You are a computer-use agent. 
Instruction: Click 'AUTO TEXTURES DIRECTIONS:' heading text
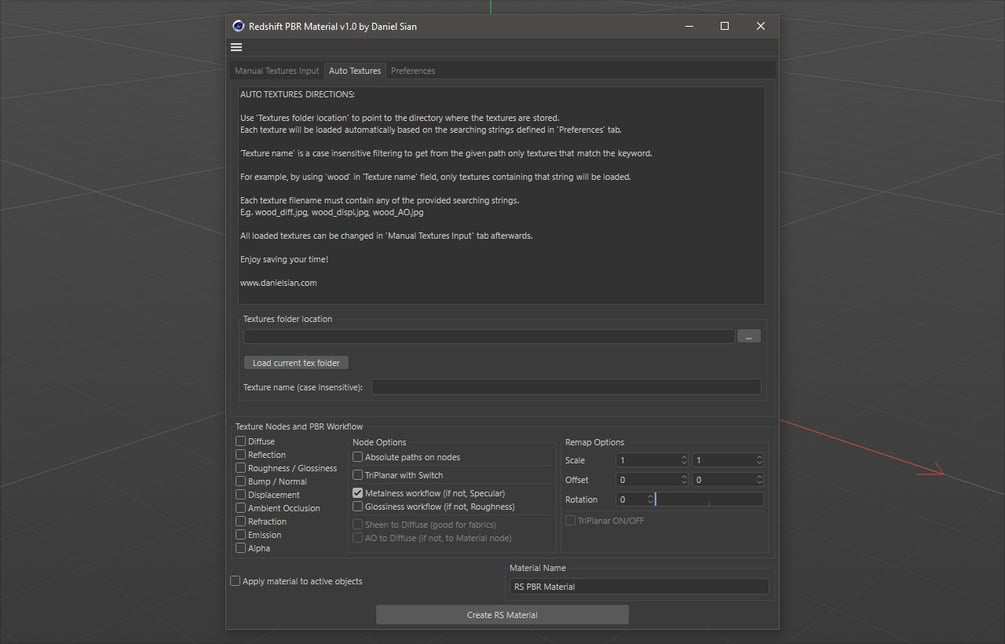point(297,94)
